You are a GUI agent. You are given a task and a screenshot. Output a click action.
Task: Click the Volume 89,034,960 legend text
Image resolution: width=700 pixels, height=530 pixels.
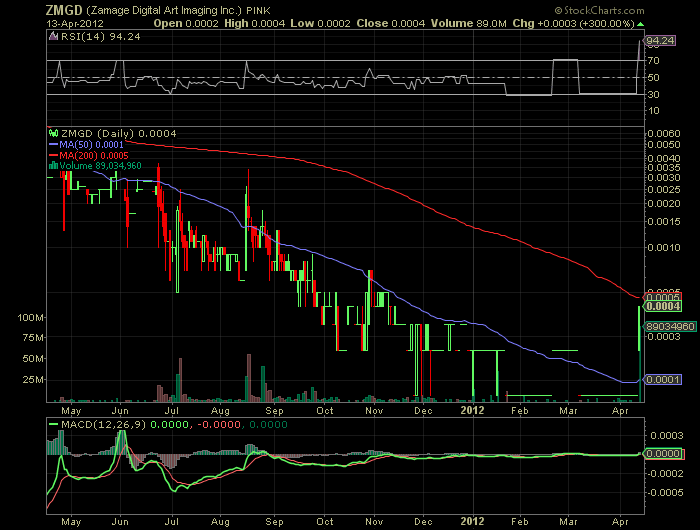(100, 166)
